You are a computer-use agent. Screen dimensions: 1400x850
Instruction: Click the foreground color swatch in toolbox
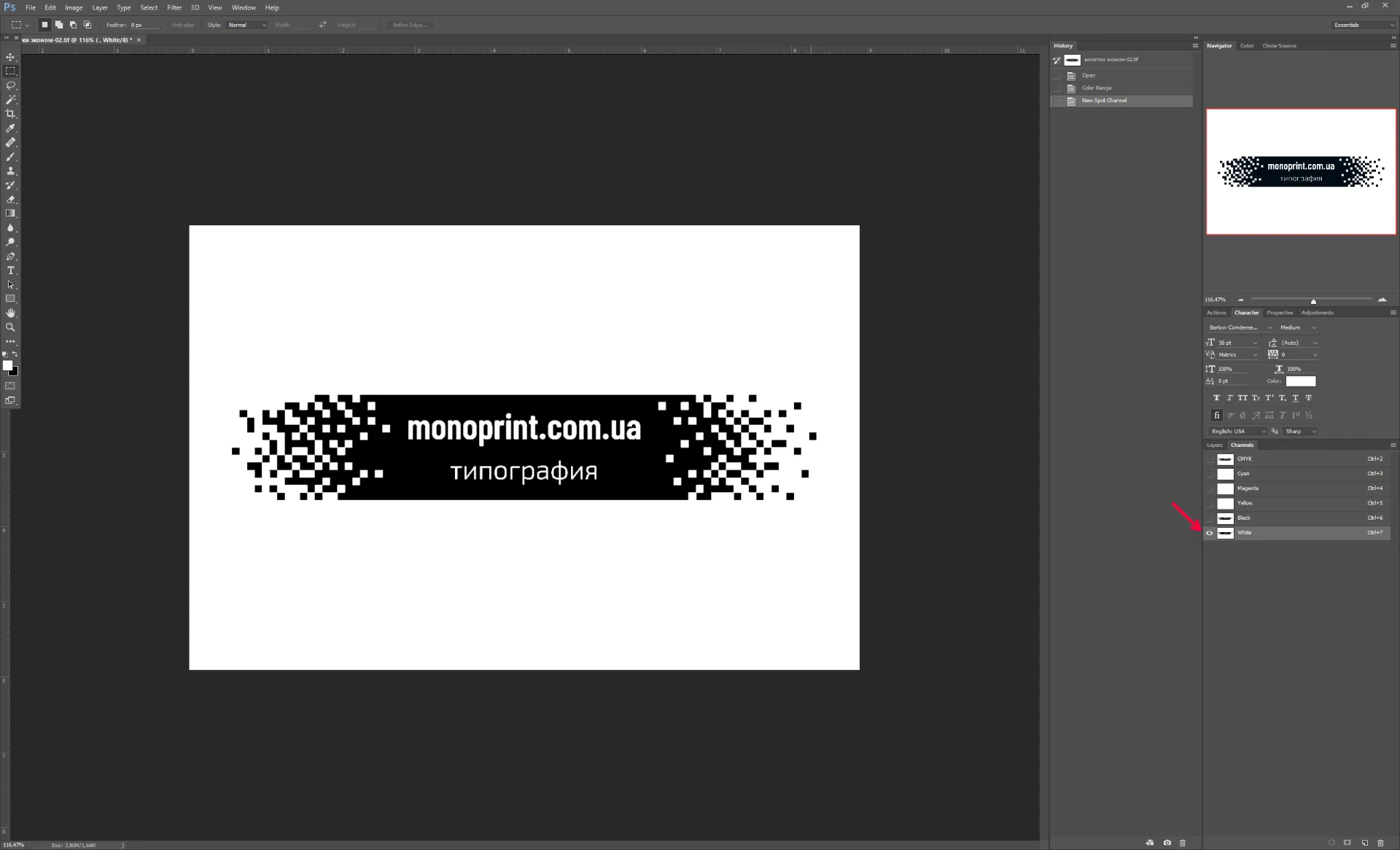click(7, 366)
